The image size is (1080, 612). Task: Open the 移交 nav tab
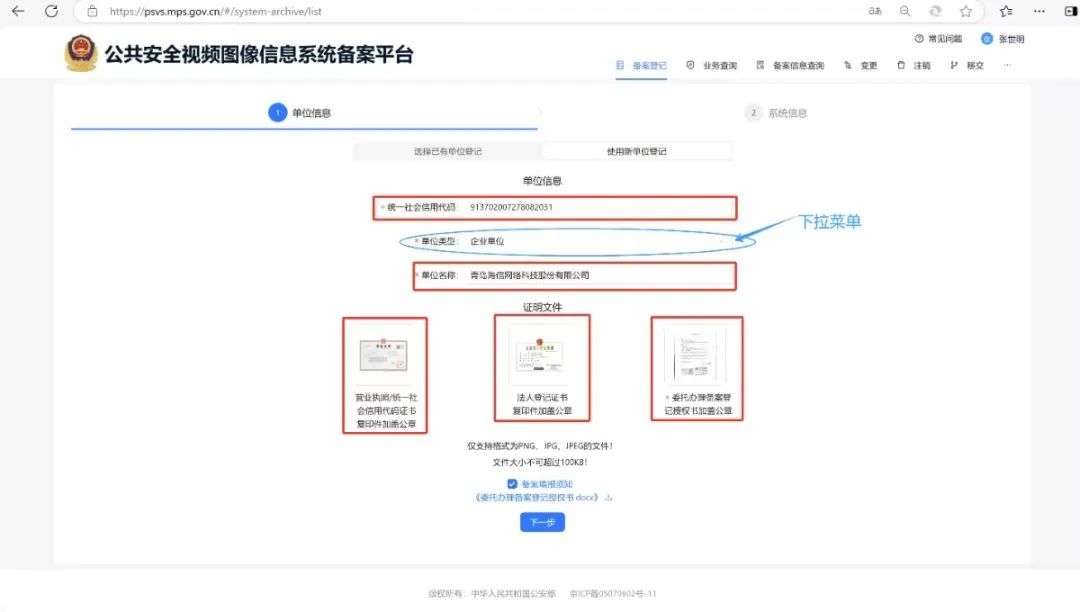(x=966, y=65)
